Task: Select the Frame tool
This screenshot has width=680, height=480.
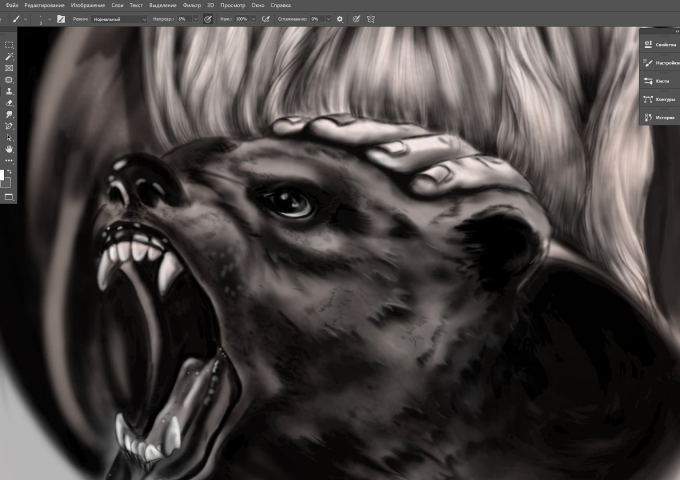Action: click(9, 68)
